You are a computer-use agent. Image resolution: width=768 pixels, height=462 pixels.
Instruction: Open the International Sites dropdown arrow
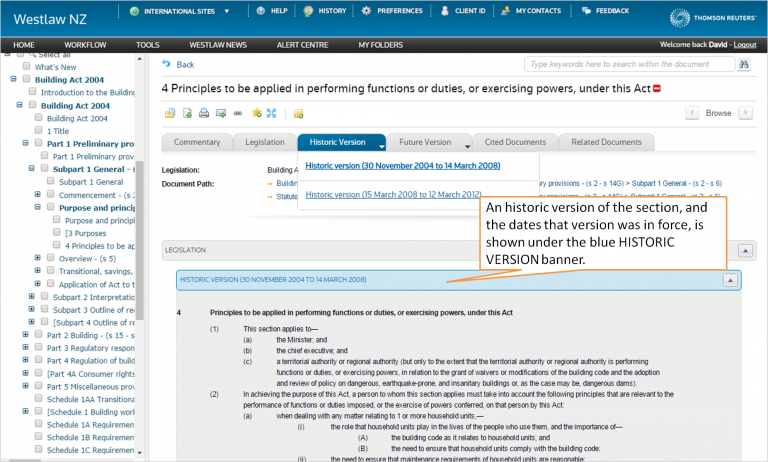pyautogui.click(x=226, y=11)
